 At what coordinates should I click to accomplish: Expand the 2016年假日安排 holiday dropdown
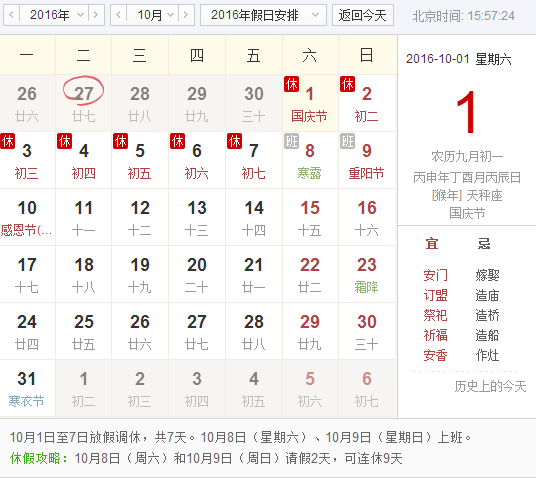[x=263, y=15]
